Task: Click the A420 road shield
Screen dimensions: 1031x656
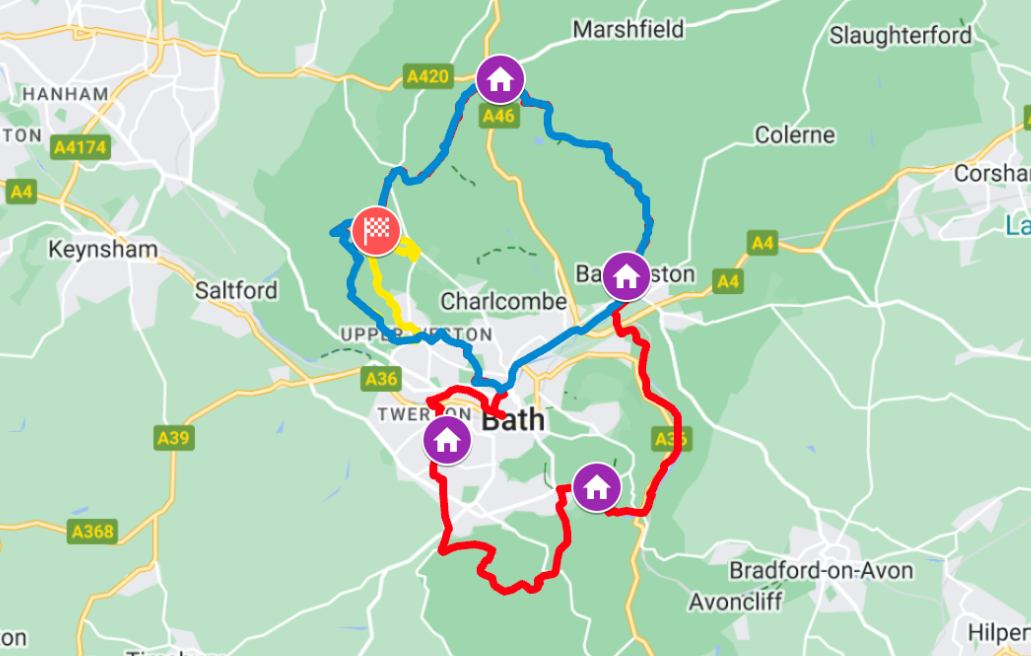Action: [428, 76]
